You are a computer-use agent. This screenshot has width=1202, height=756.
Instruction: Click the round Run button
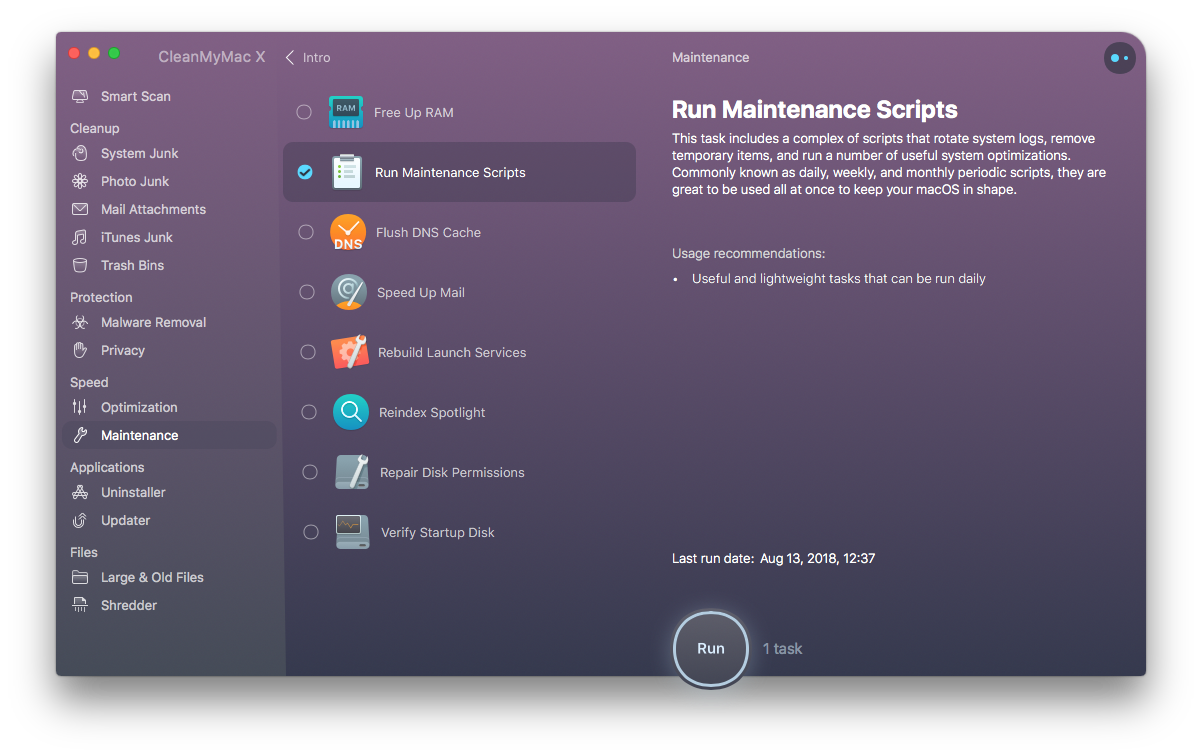(711, 648)
